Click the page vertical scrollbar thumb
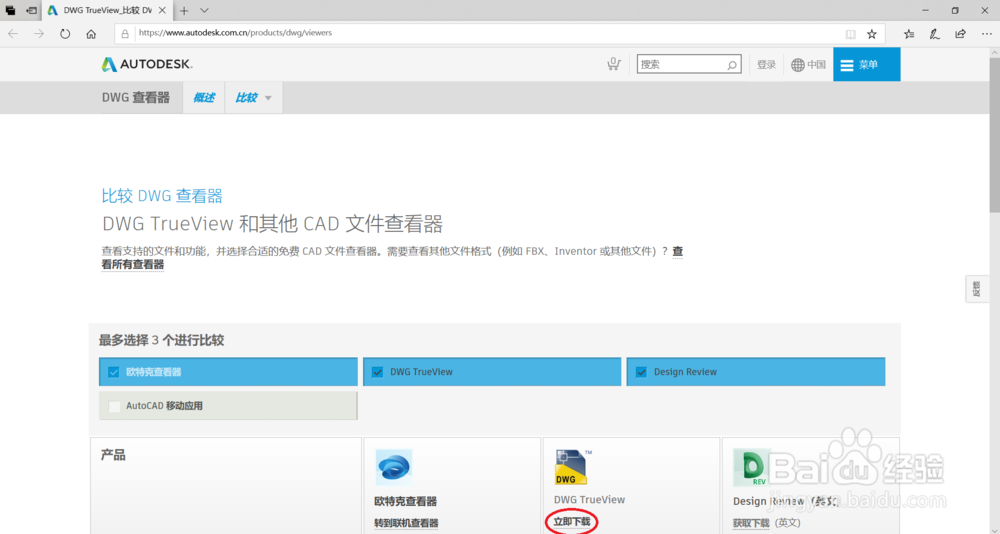This screenshot has height=534, width=1000. (994, 133)
